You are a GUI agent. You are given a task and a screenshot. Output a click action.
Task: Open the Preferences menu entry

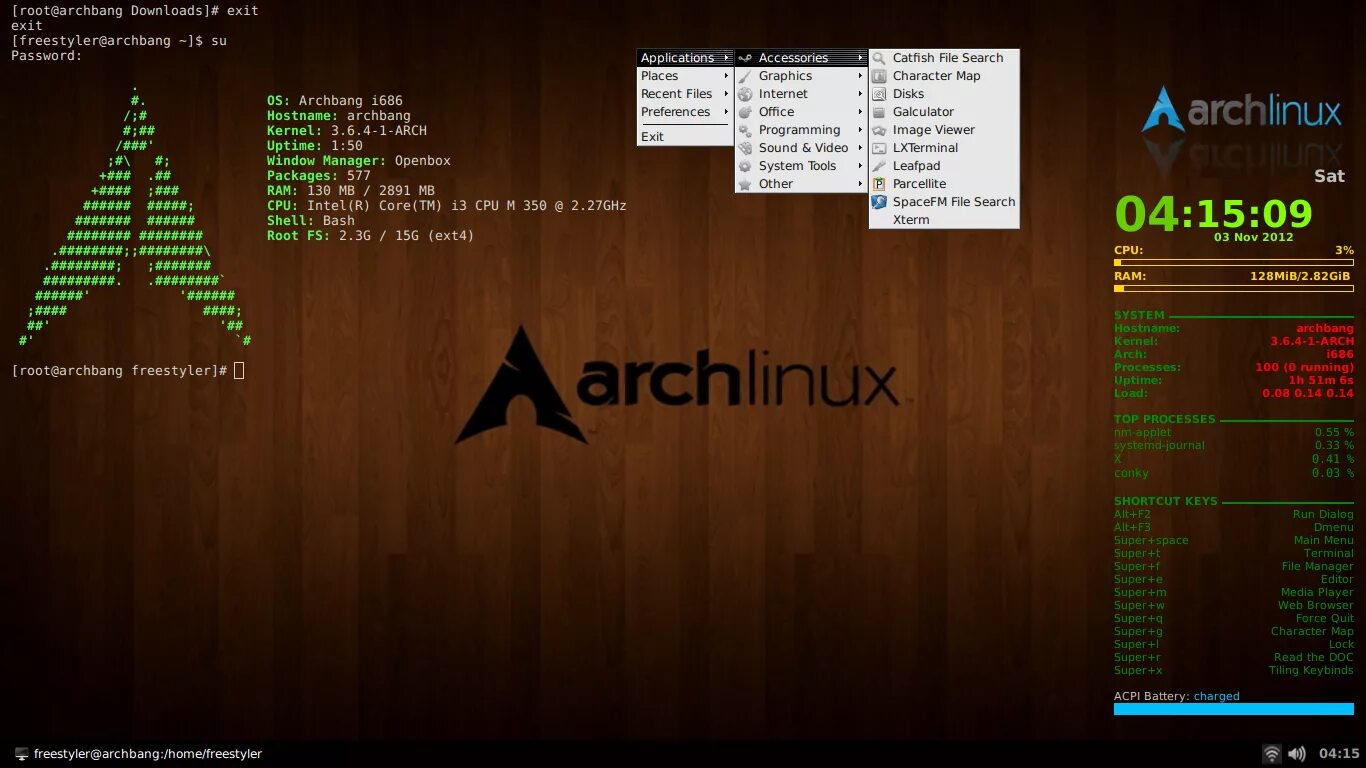tap(685, 112)
